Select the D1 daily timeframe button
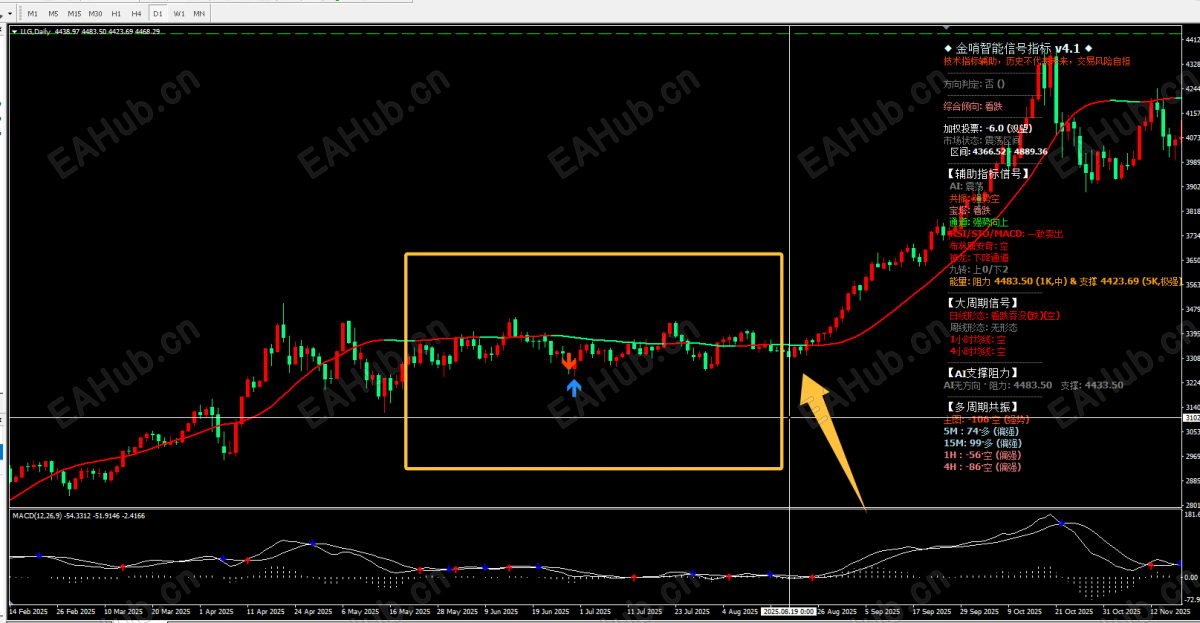Image resolution: width=1200 pixels, height=623 pixels. point(158,13)
